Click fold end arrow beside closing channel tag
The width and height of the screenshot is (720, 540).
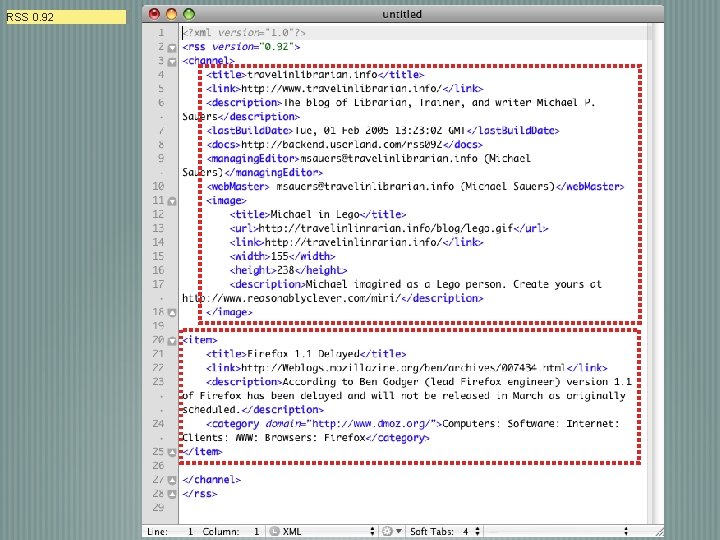[172, 480]
